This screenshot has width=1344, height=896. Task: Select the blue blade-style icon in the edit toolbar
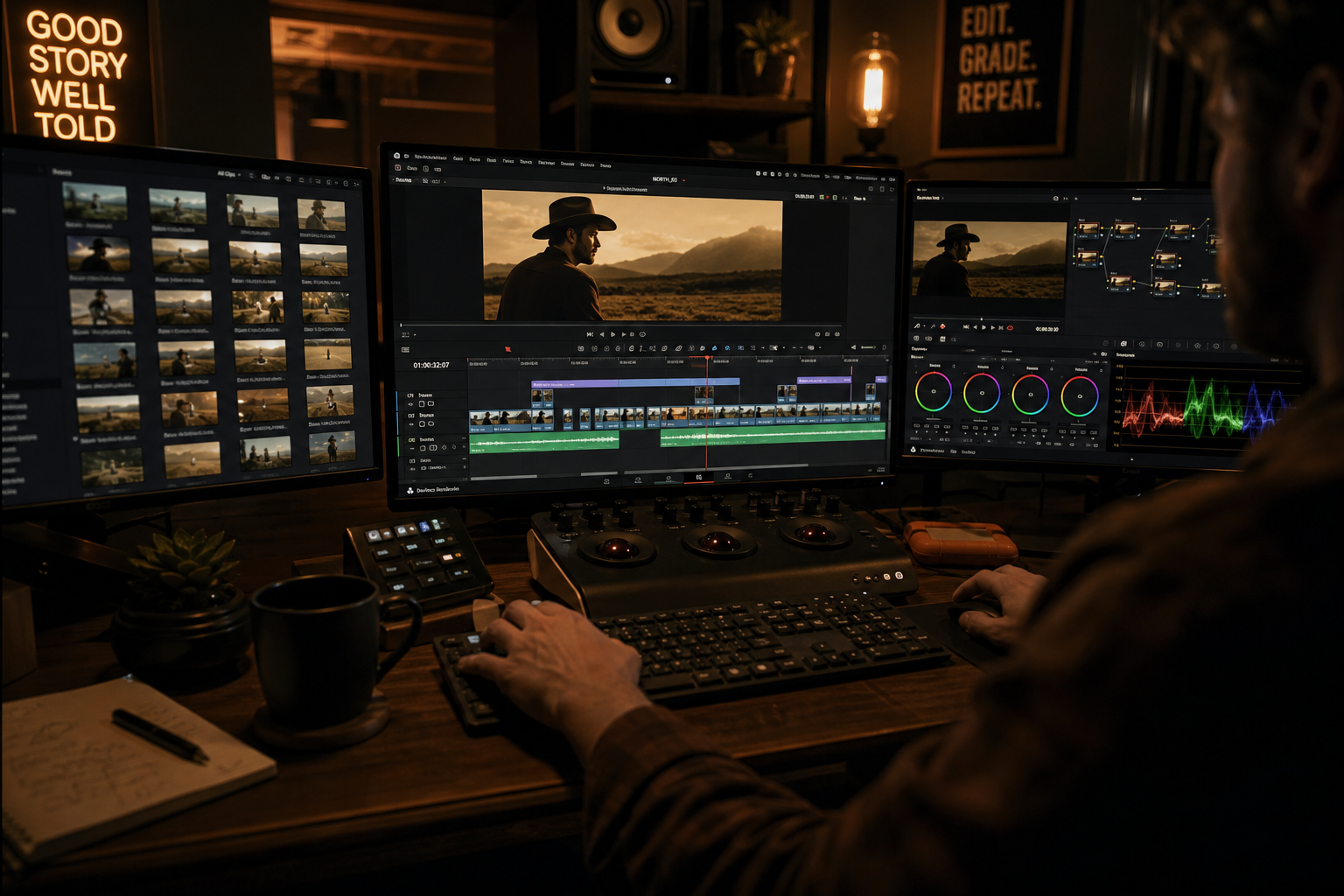[714, 347]
